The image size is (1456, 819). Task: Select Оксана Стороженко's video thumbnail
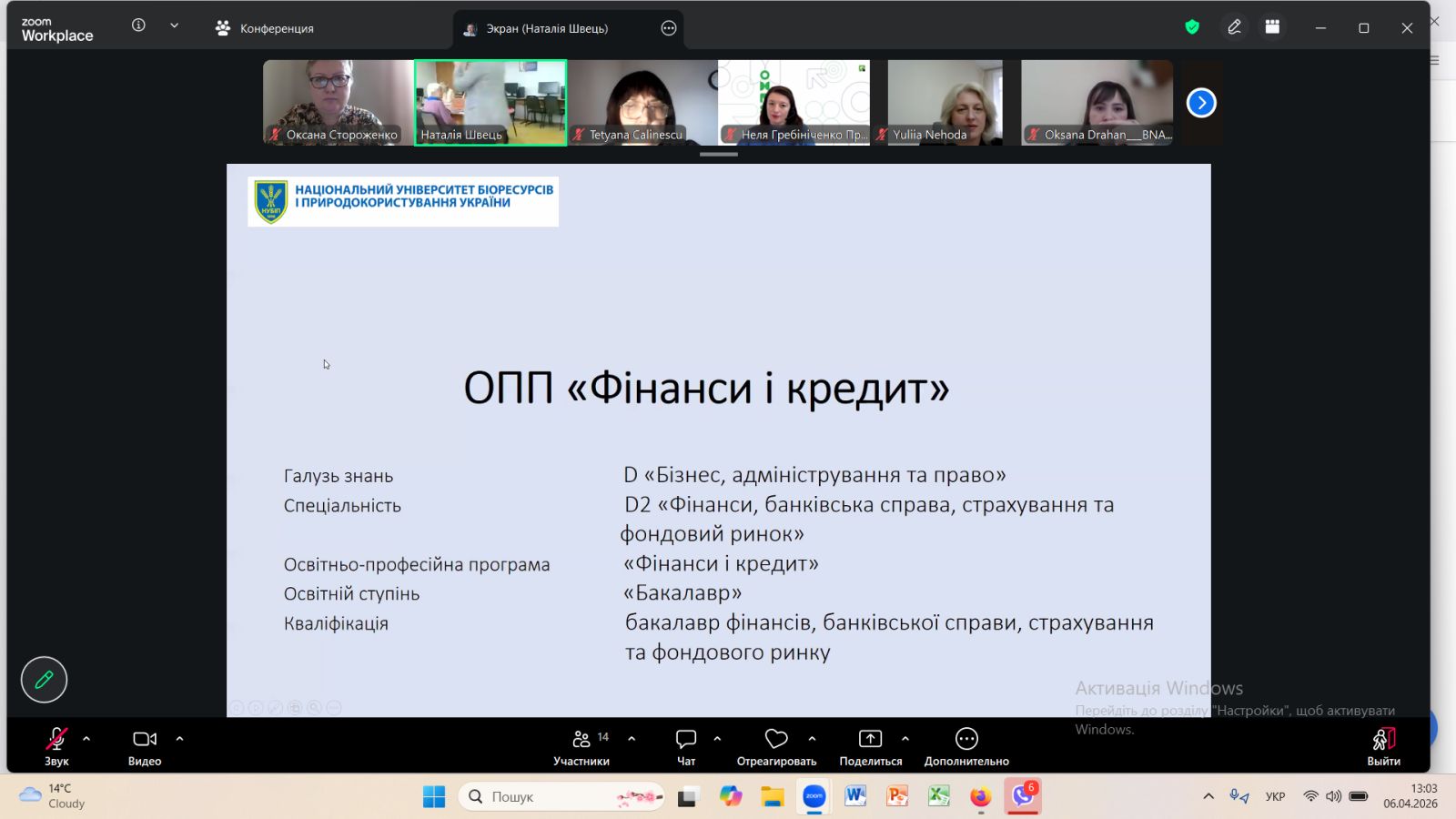point(339,103)
